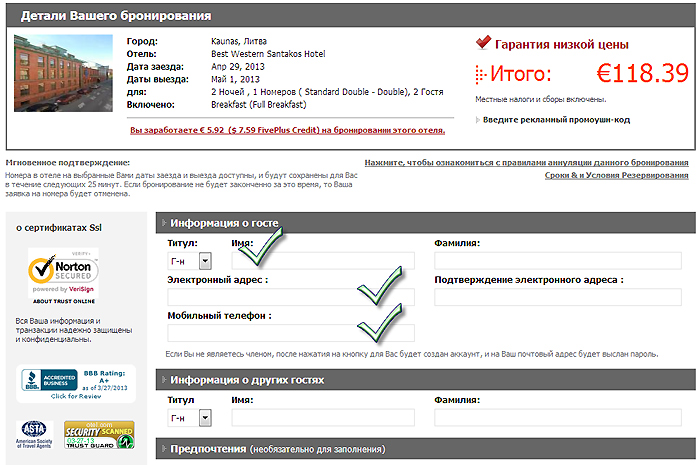Open the other guests title dropdown

coord(205,417)
